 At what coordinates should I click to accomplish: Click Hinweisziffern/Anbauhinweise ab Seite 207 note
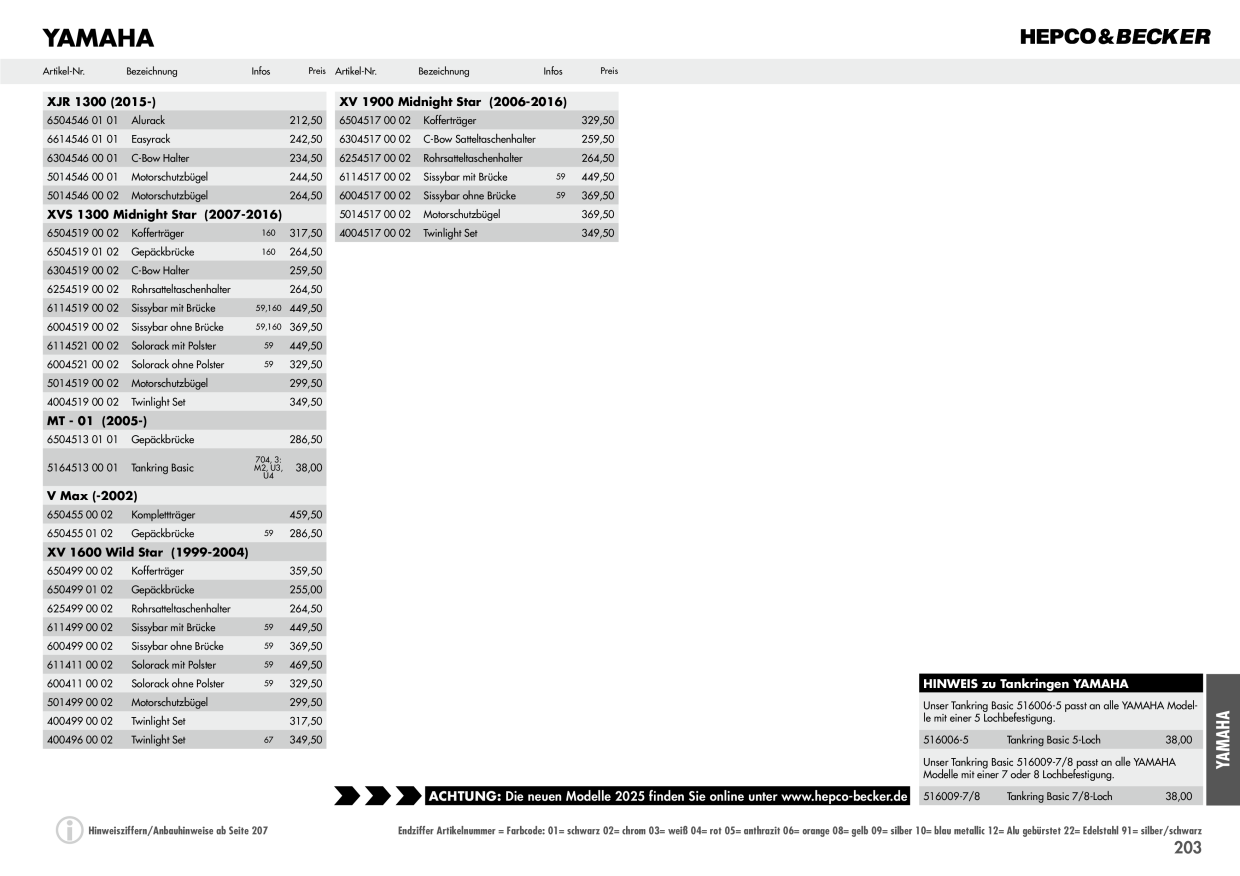[178, 830]
